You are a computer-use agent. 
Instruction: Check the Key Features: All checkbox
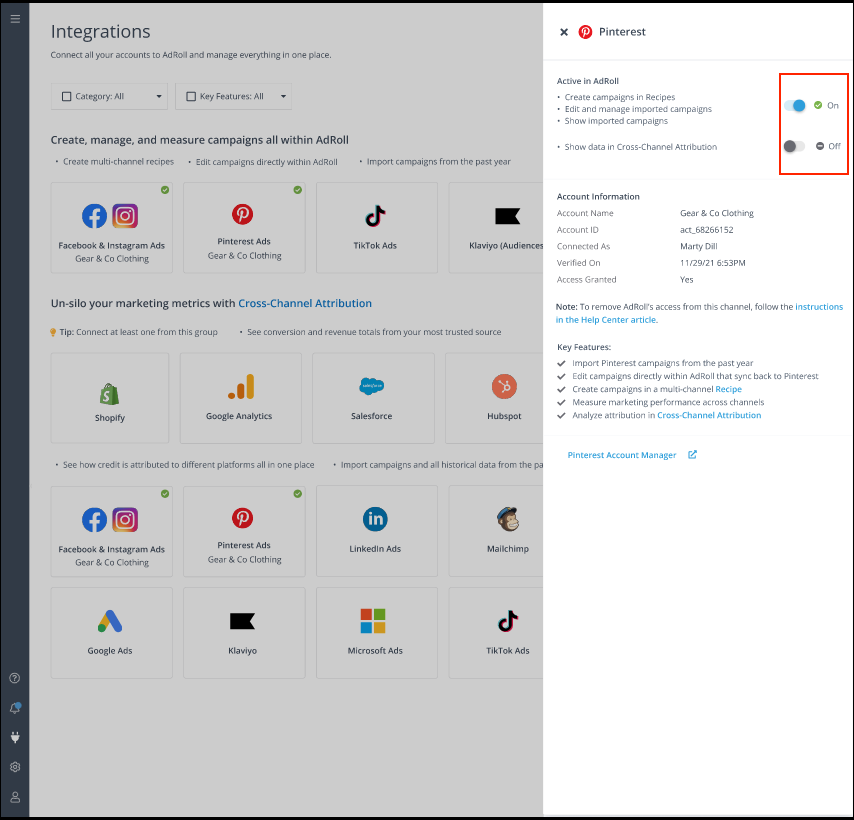pos(191,96)
